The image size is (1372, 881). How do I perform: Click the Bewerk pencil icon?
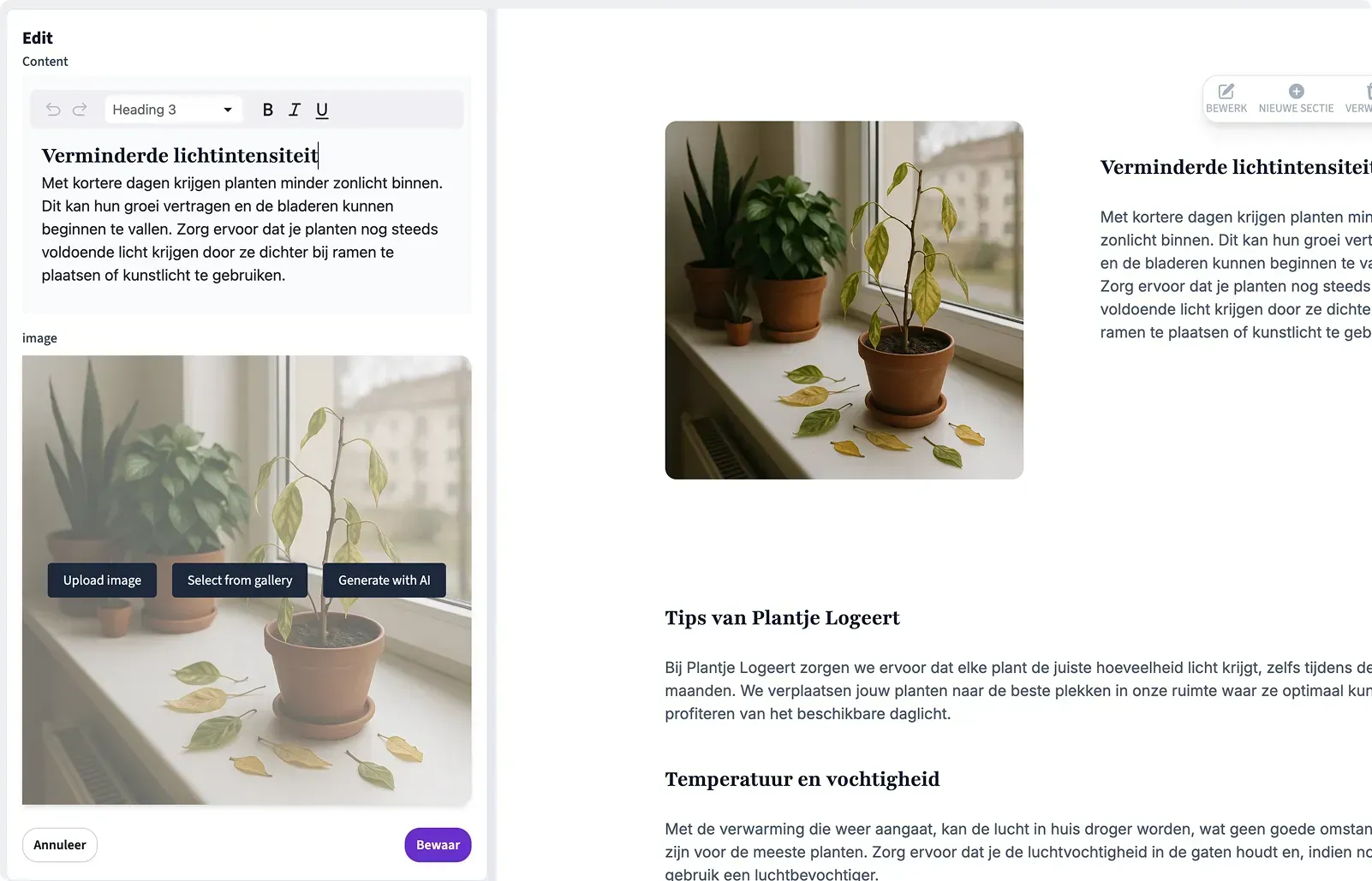(x=1226, y=91)
